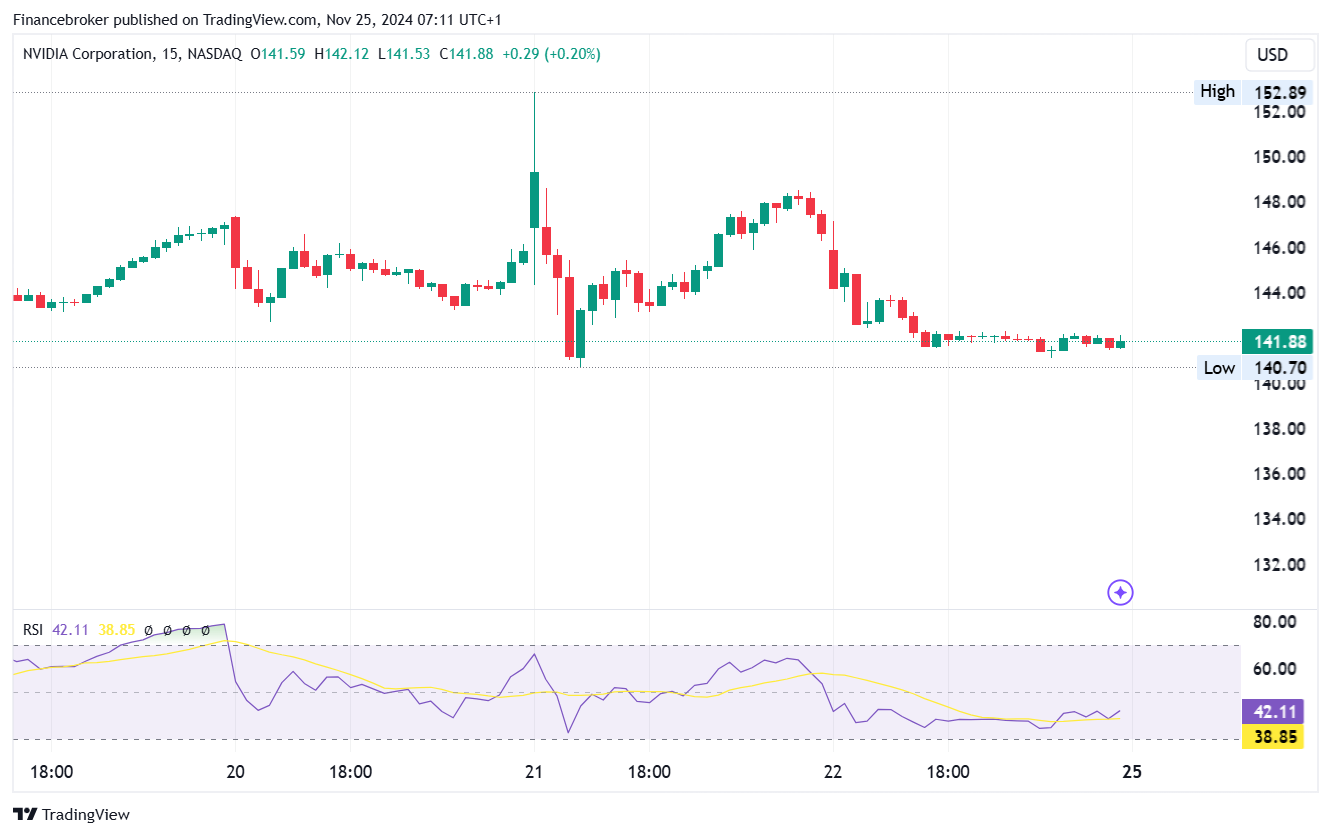Screen dimensions: 1331x836
Task: Open the USD currency selector
Action: click(1272, 55)
